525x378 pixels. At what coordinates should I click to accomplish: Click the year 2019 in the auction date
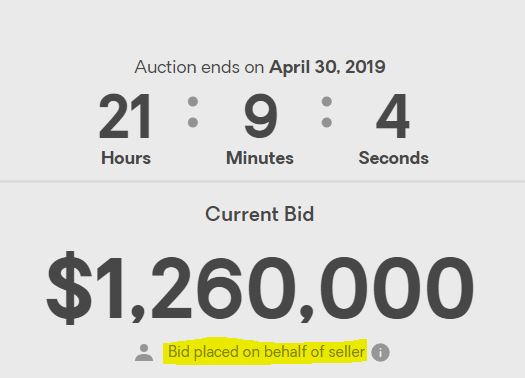click(365, 67)
